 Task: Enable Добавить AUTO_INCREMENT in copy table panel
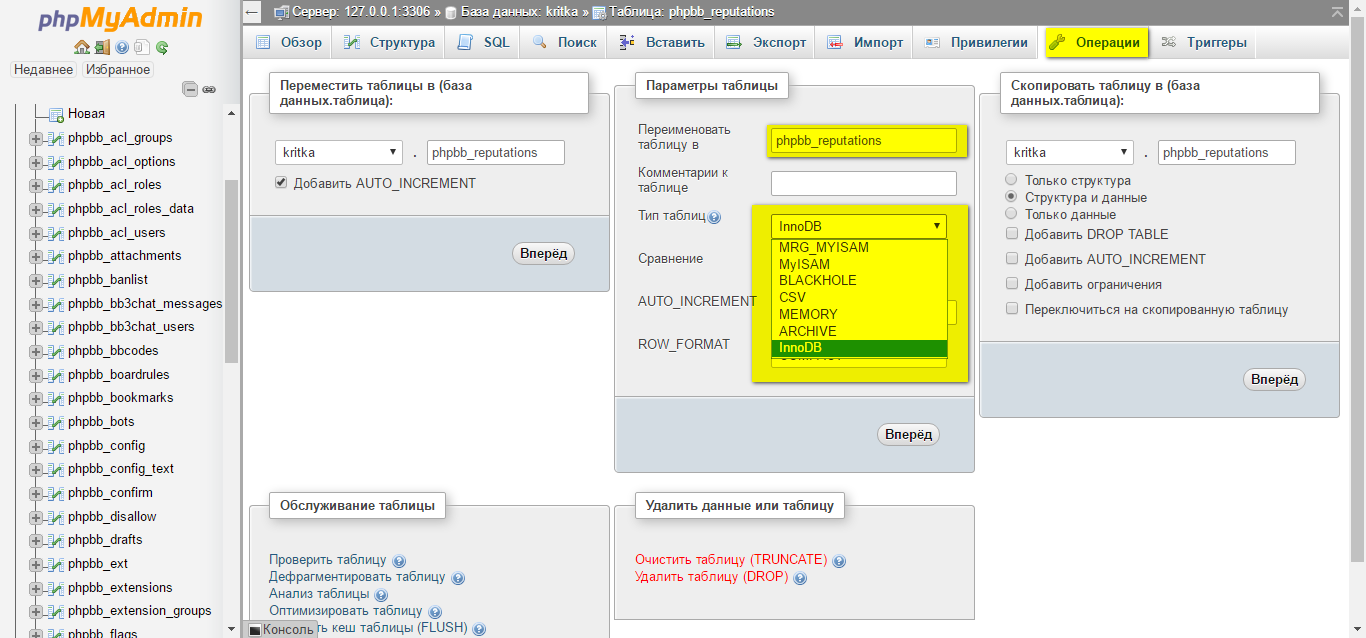(1012, 259)
